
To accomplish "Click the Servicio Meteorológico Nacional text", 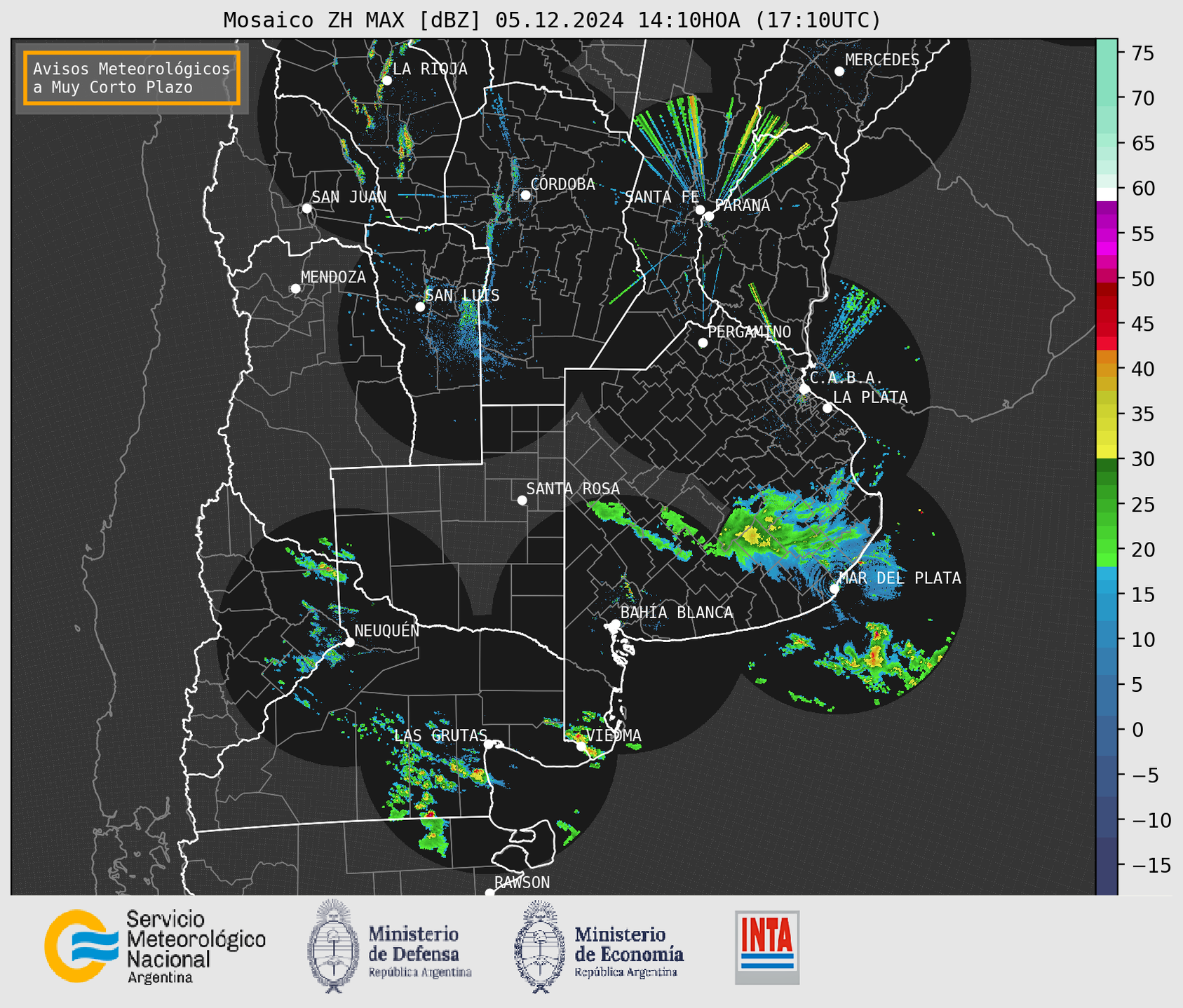I will 196,947.
